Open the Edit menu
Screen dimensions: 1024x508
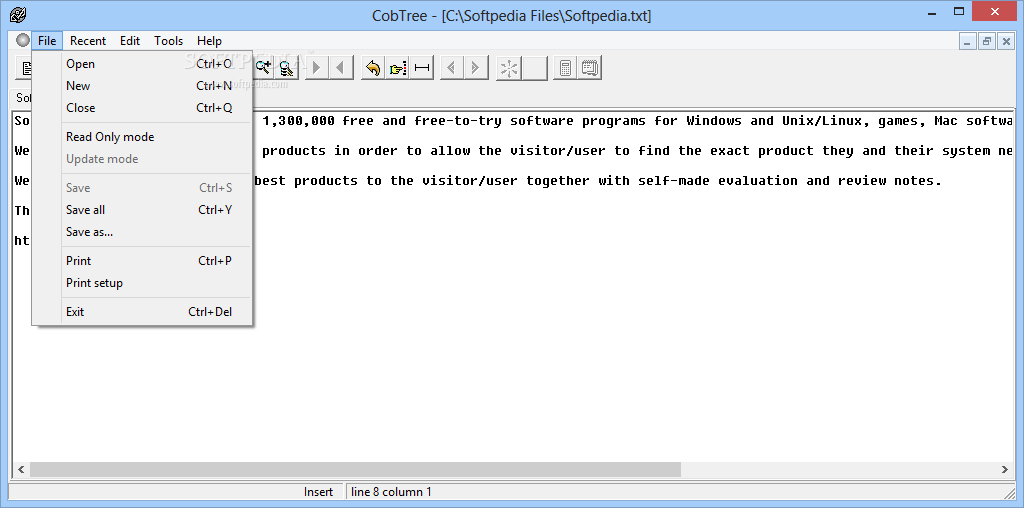130,40
